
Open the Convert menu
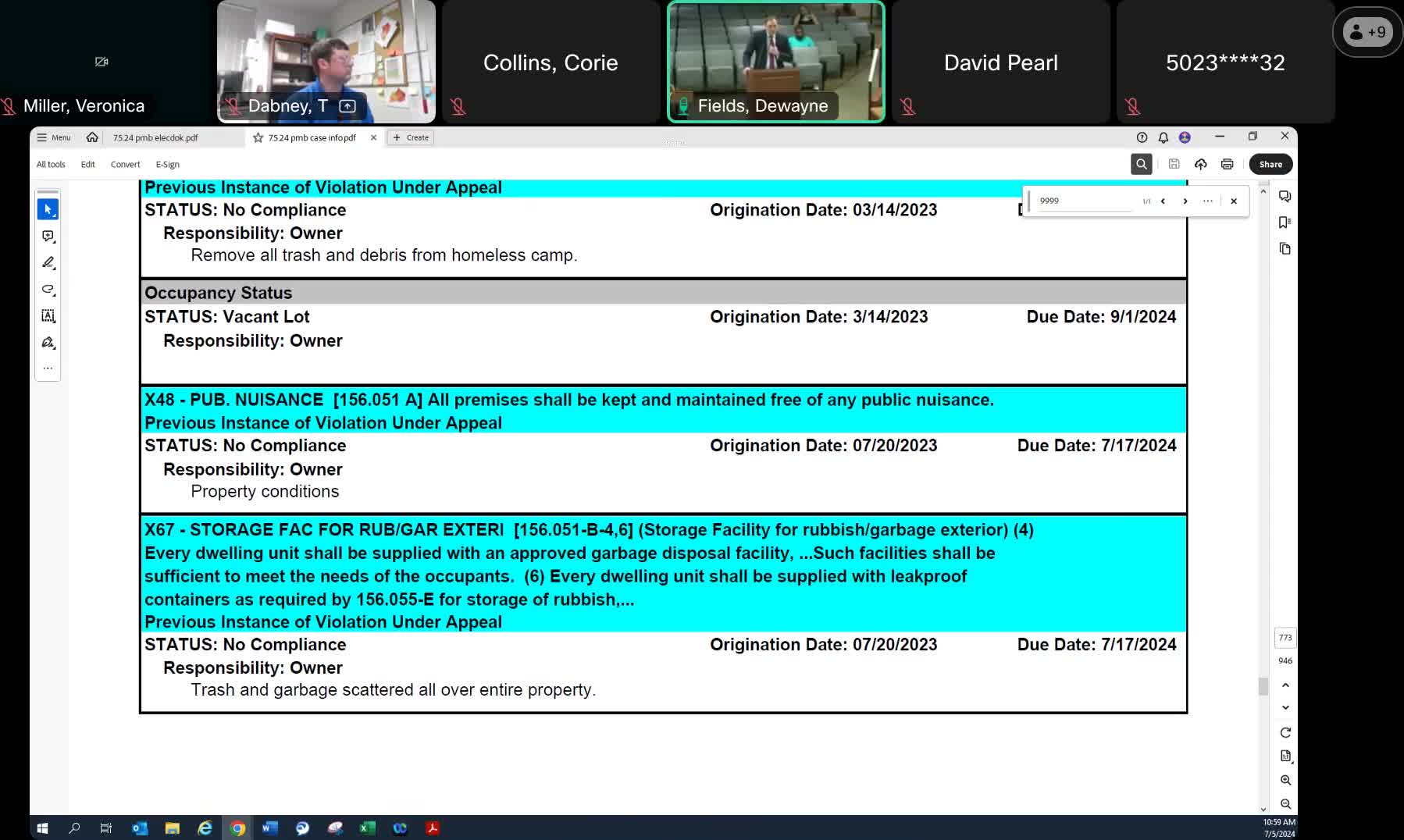click(125, 164)
